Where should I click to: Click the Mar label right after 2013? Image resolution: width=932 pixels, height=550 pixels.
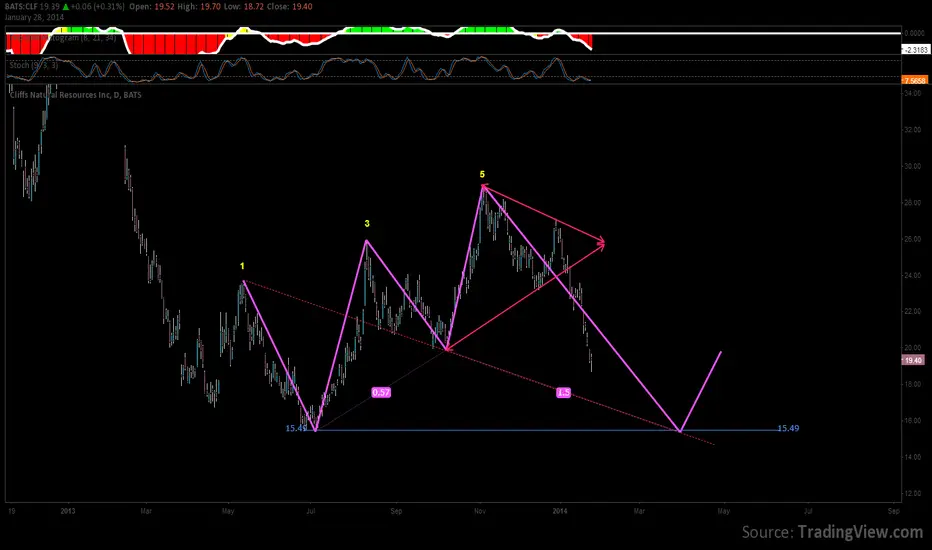pos(146,511)
